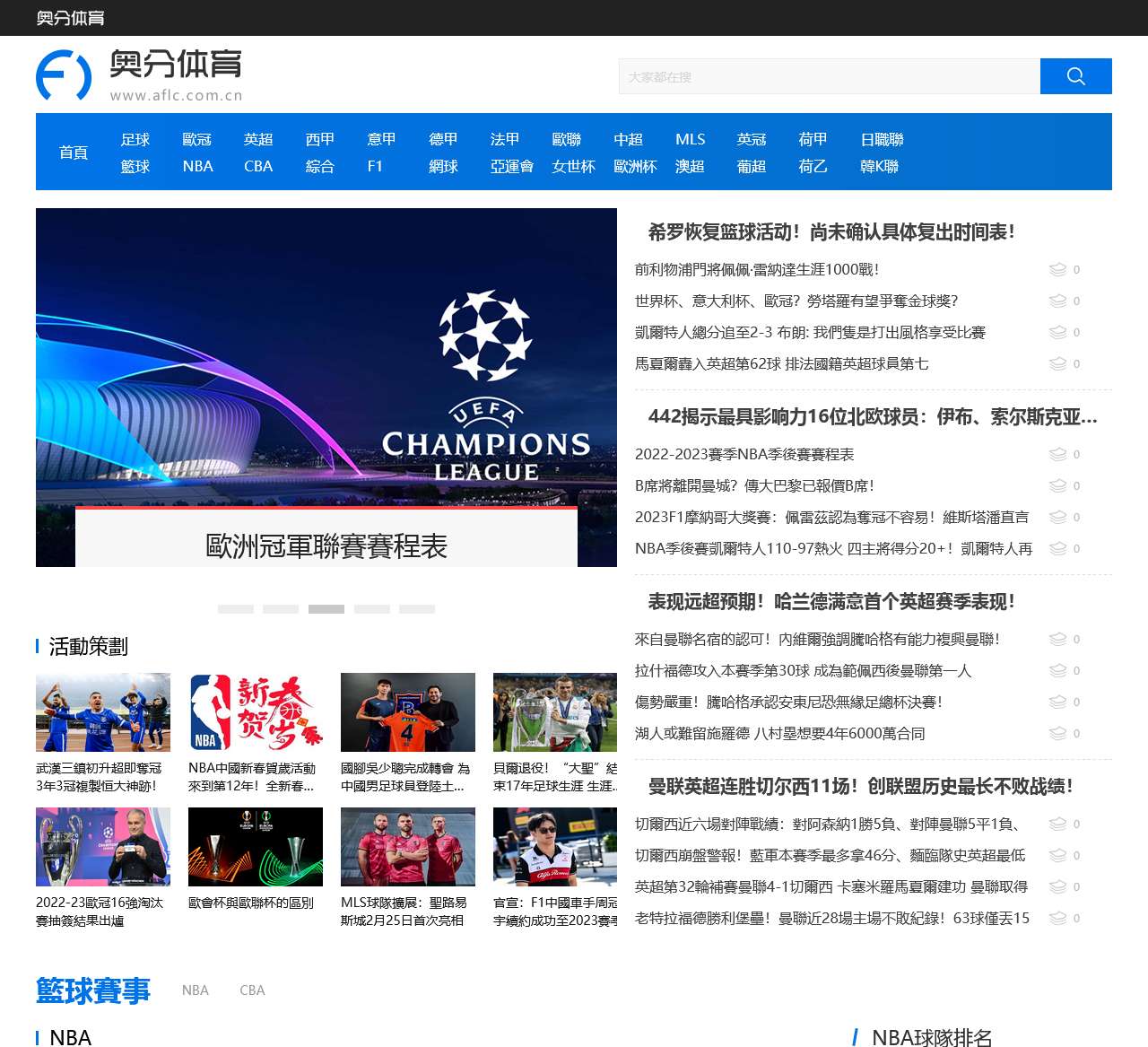Select the fifth carousel slide indicator
This screenshot has width=1148, height=1047.
(x=417, y=609)
